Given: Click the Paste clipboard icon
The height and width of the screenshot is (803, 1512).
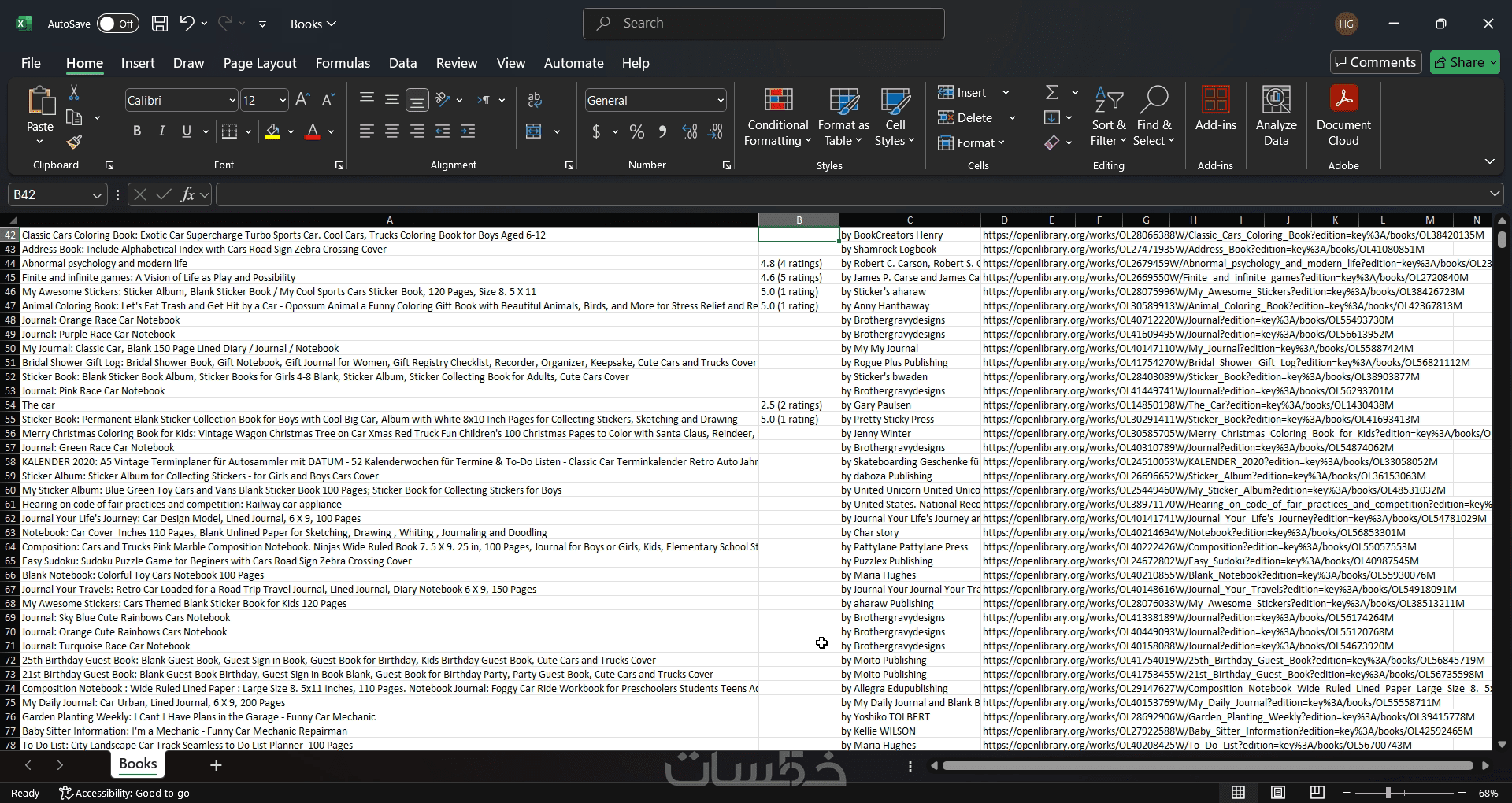Looking at the screenshot, I should coord(40,102).
